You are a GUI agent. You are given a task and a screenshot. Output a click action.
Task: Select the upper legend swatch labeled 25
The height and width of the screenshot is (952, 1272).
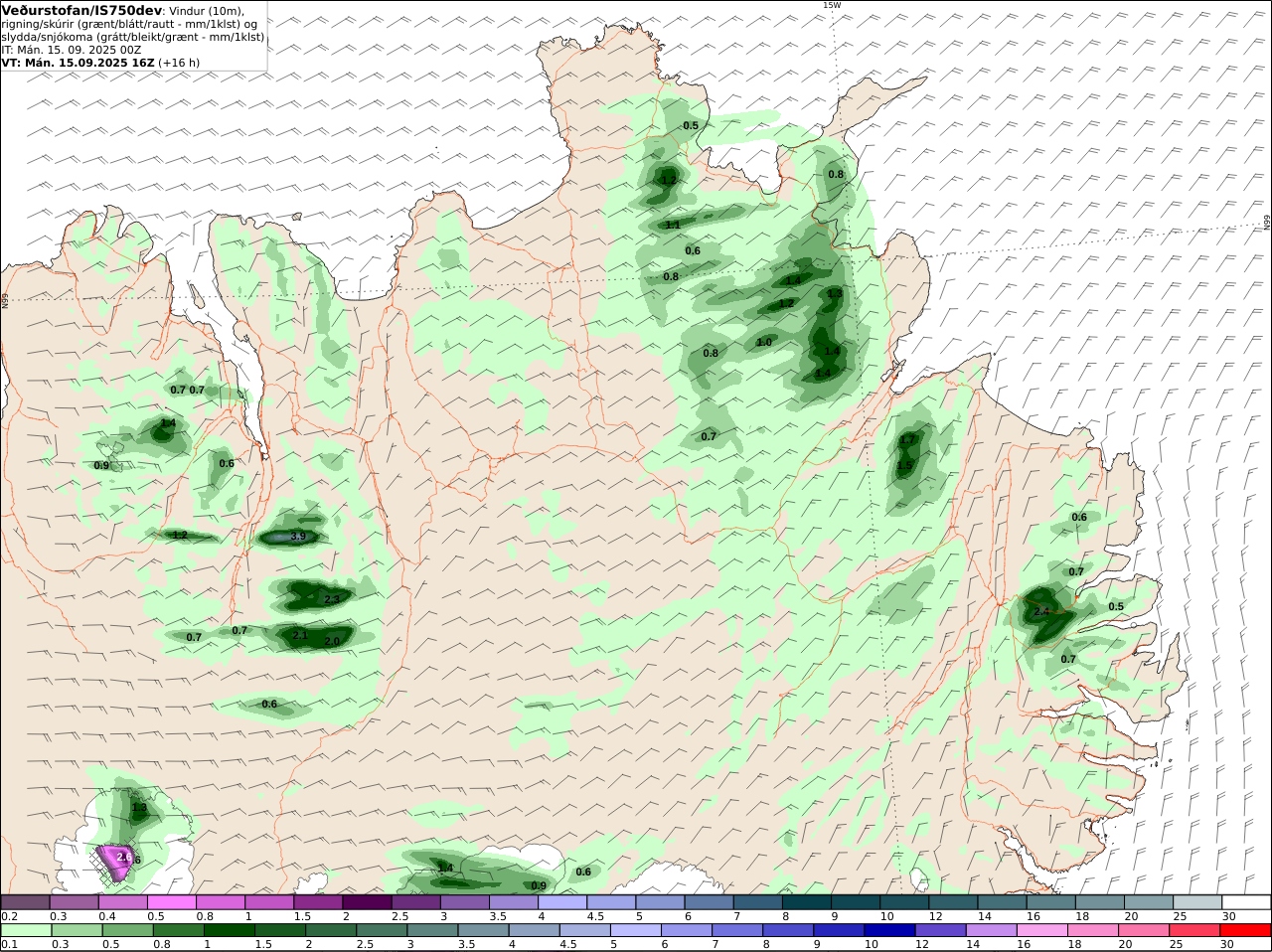[1197, 901]
